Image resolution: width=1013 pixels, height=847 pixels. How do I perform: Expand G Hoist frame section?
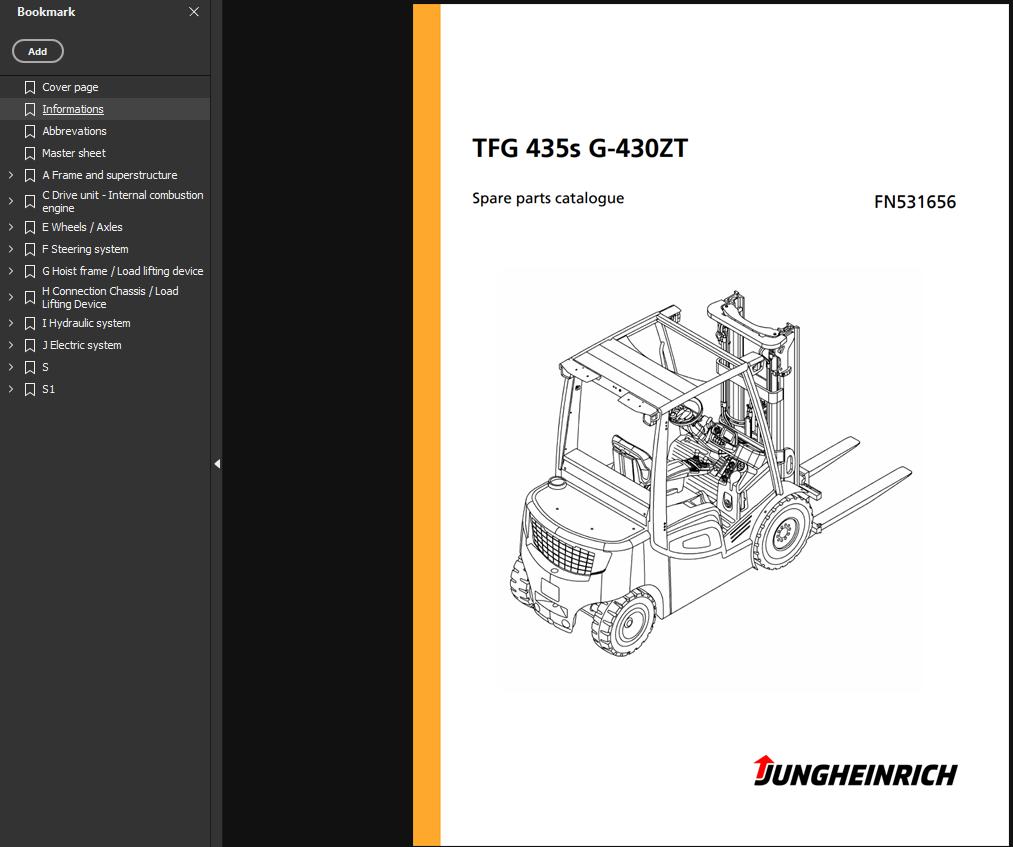coord(11,271)
